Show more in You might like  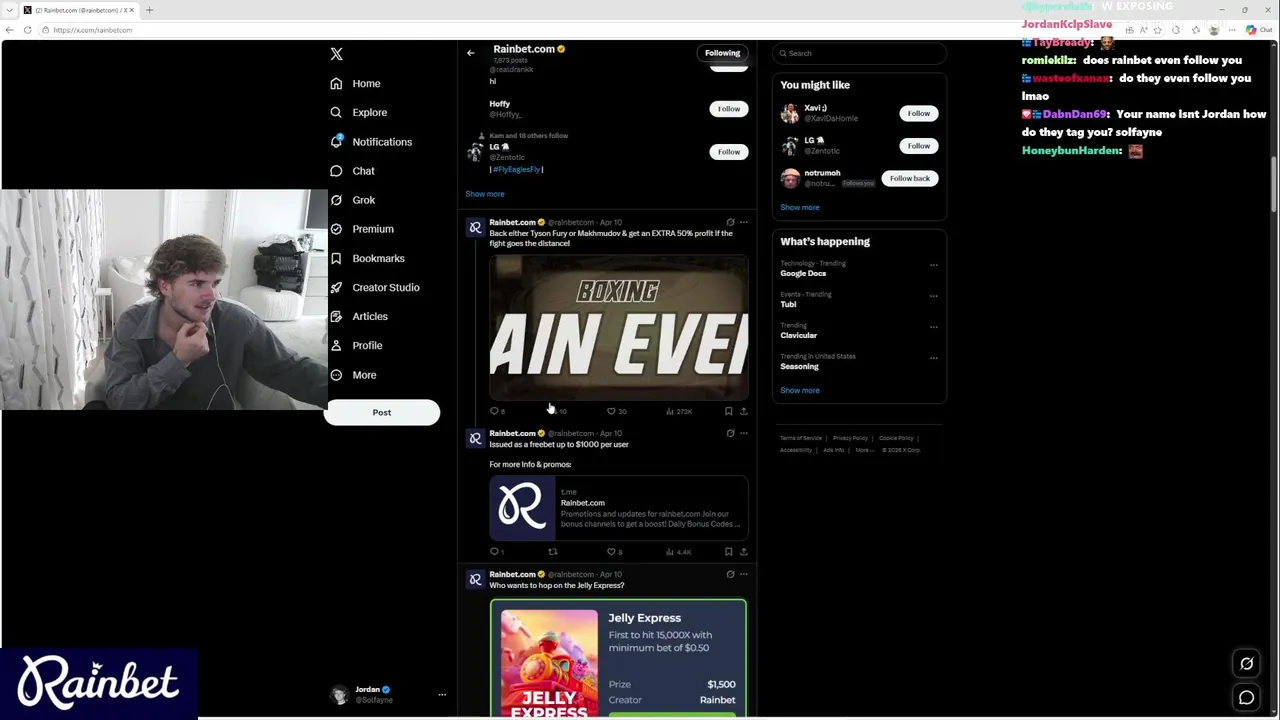800,208
